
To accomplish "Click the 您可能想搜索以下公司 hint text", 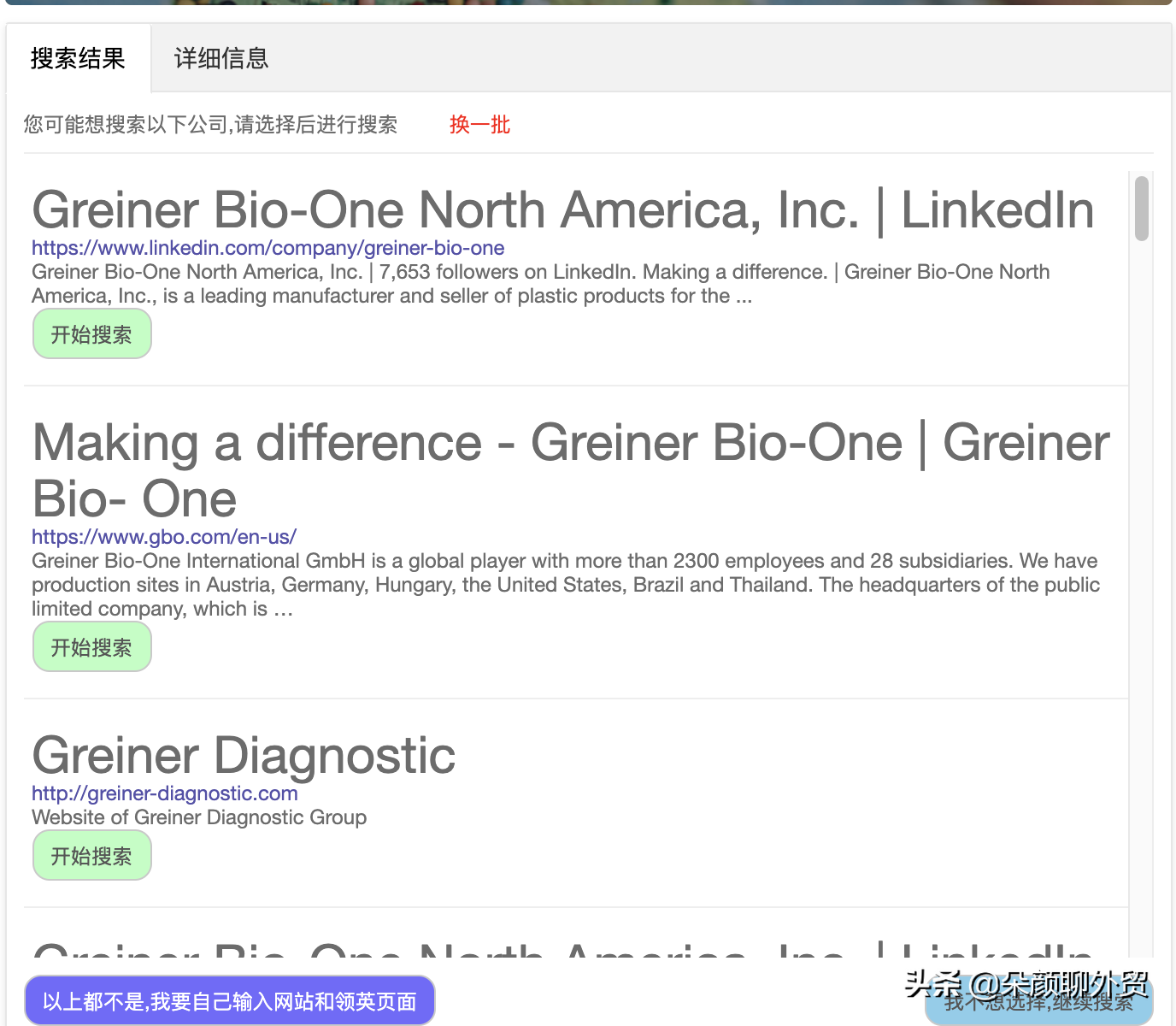I will (210, 125).
